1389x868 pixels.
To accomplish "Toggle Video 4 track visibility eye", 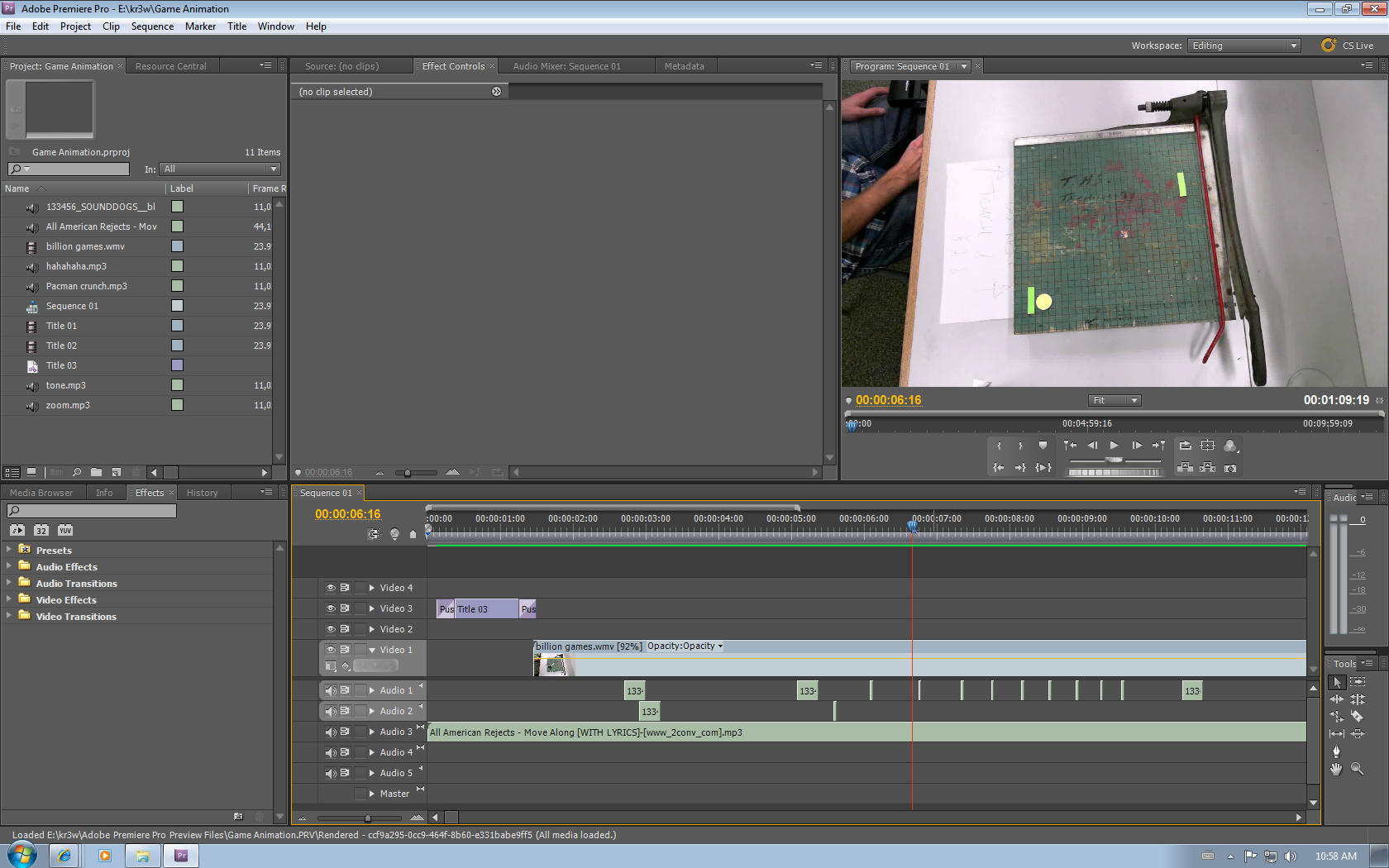I will pos(331,588).
